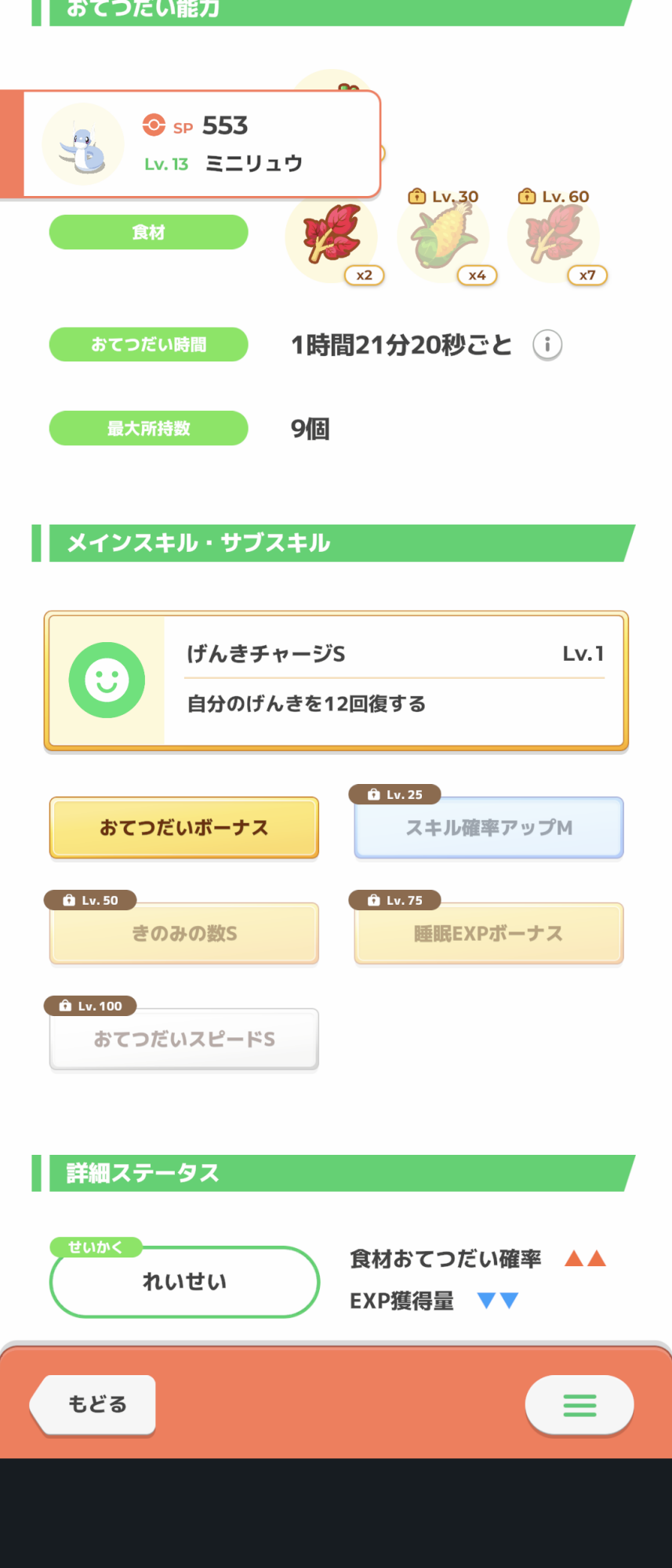The width and height of the screenshot is (672, 1568).
Task: Open locked 睡眠EXPボーナス sub skill
Action: 489,934
